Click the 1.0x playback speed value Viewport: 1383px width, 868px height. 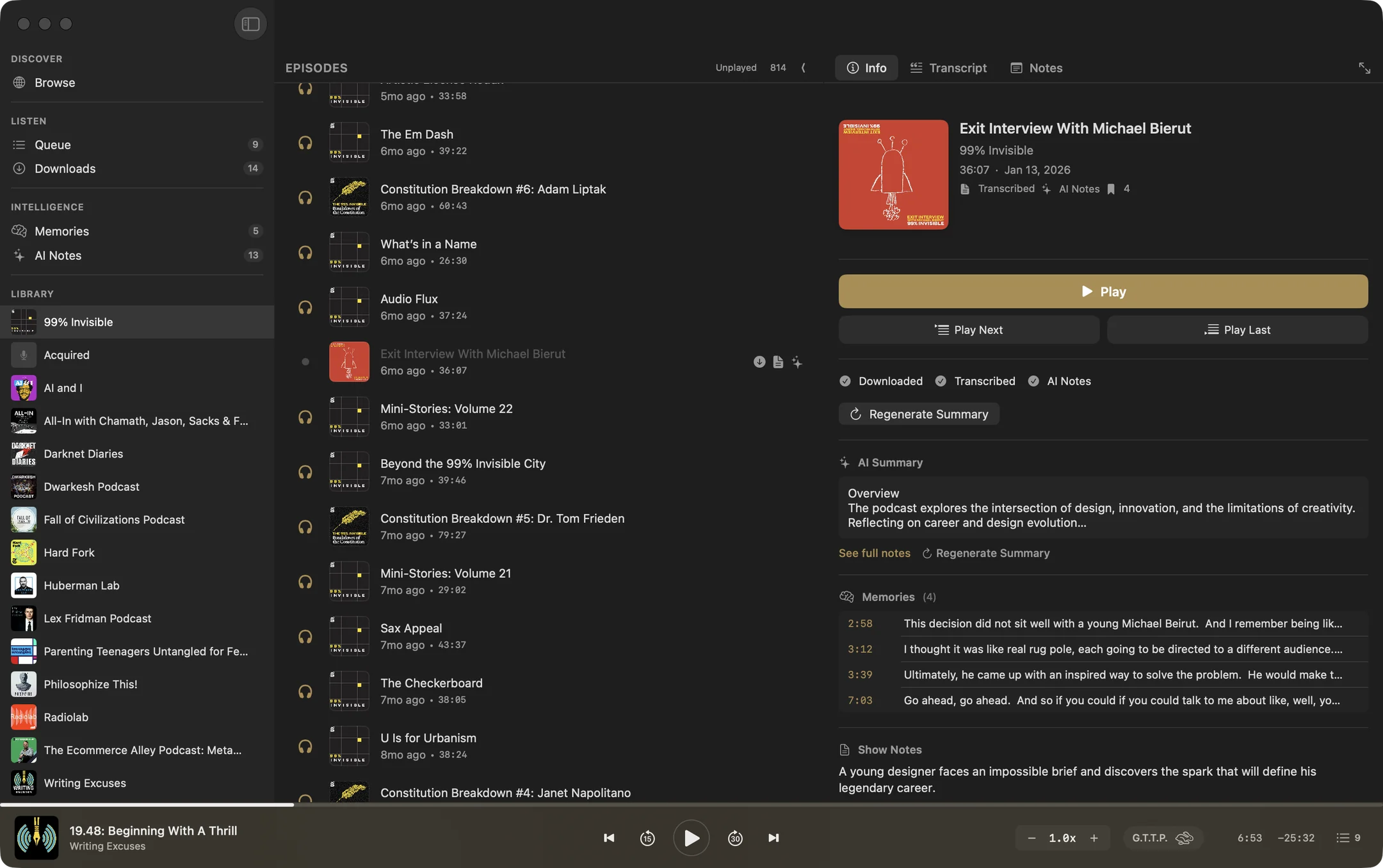click(1062, 838)
